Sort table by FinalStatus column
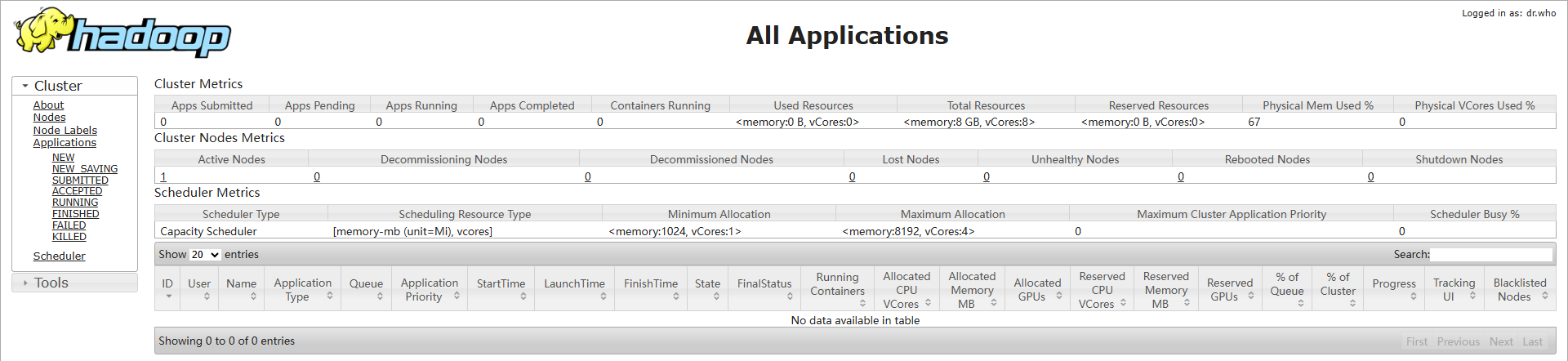 coord(764,288)
